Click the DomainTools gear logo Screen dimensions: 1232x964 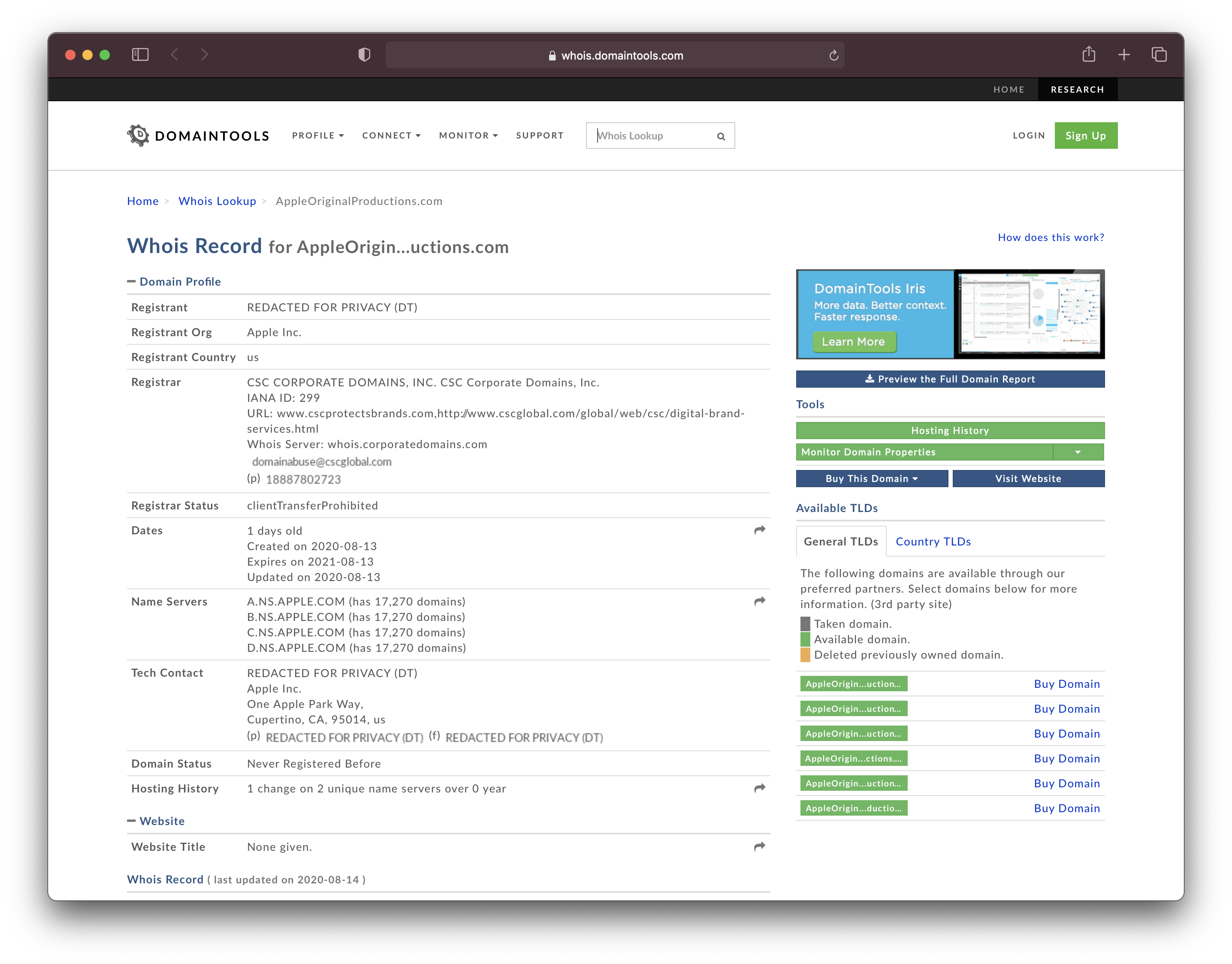(138, 136)
